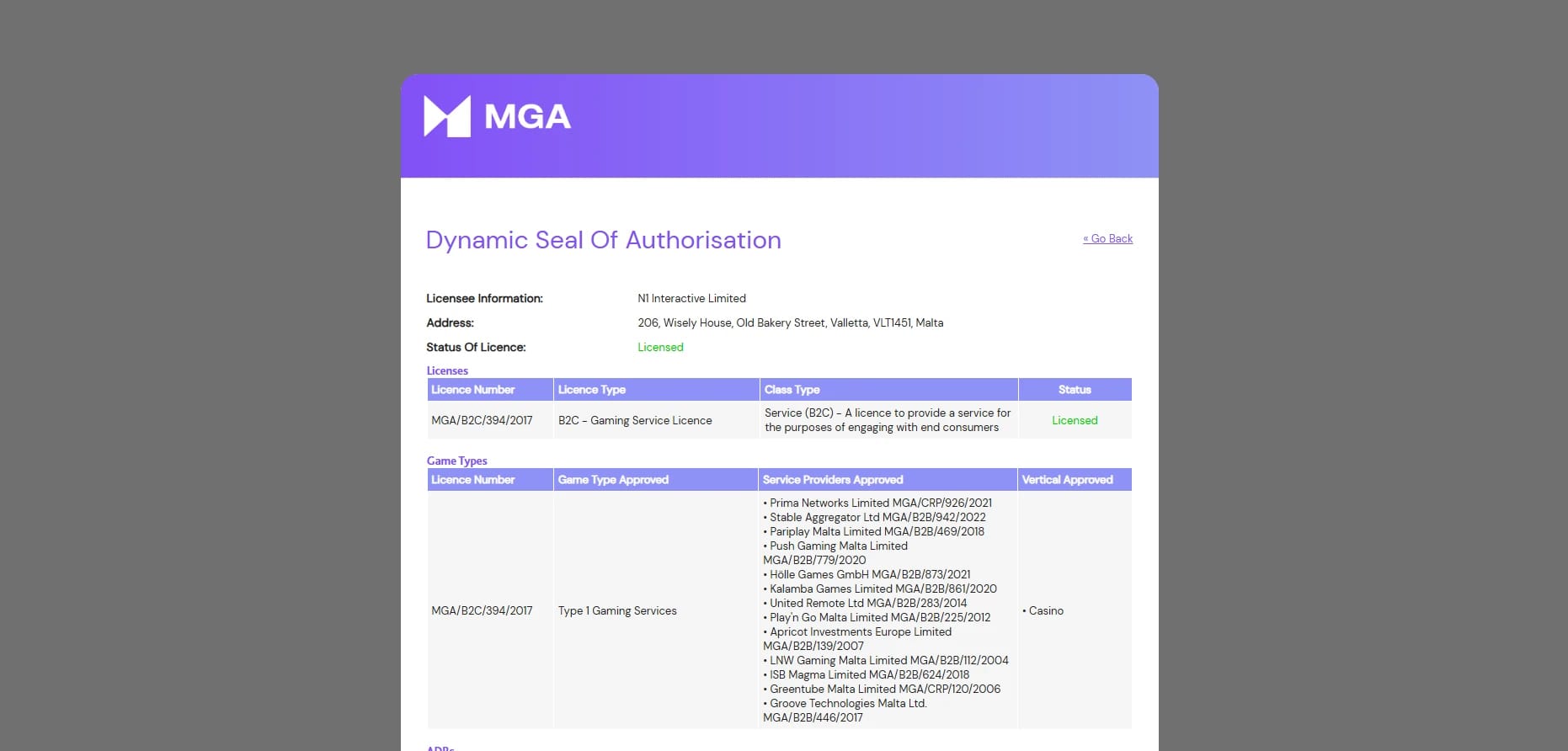Select the United Remote Ltd provider entry
1568x751 pixels.
click(865, 603)
